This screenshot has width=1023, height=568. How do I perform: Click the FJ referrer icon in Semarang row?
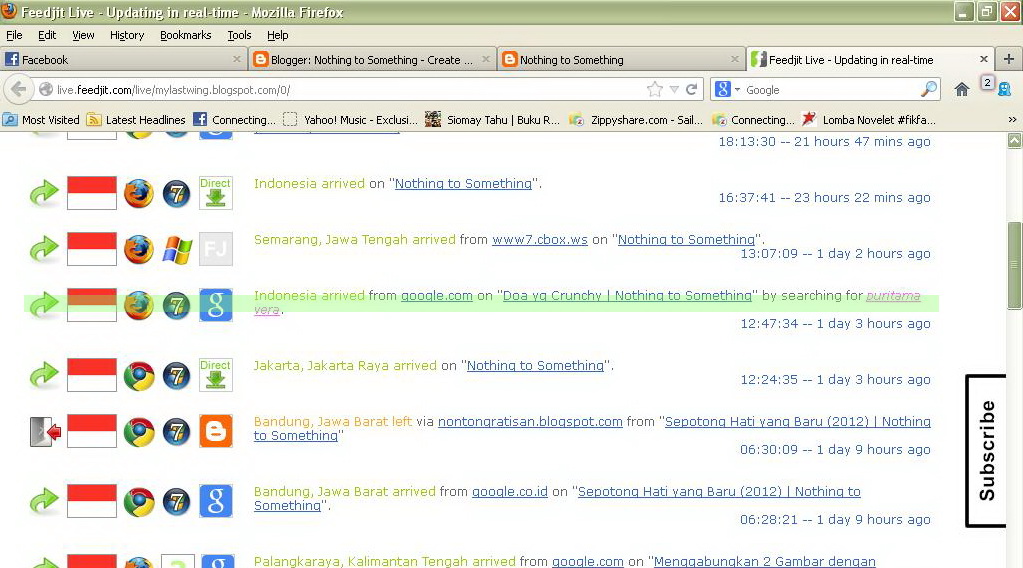[x=215, y=249]
